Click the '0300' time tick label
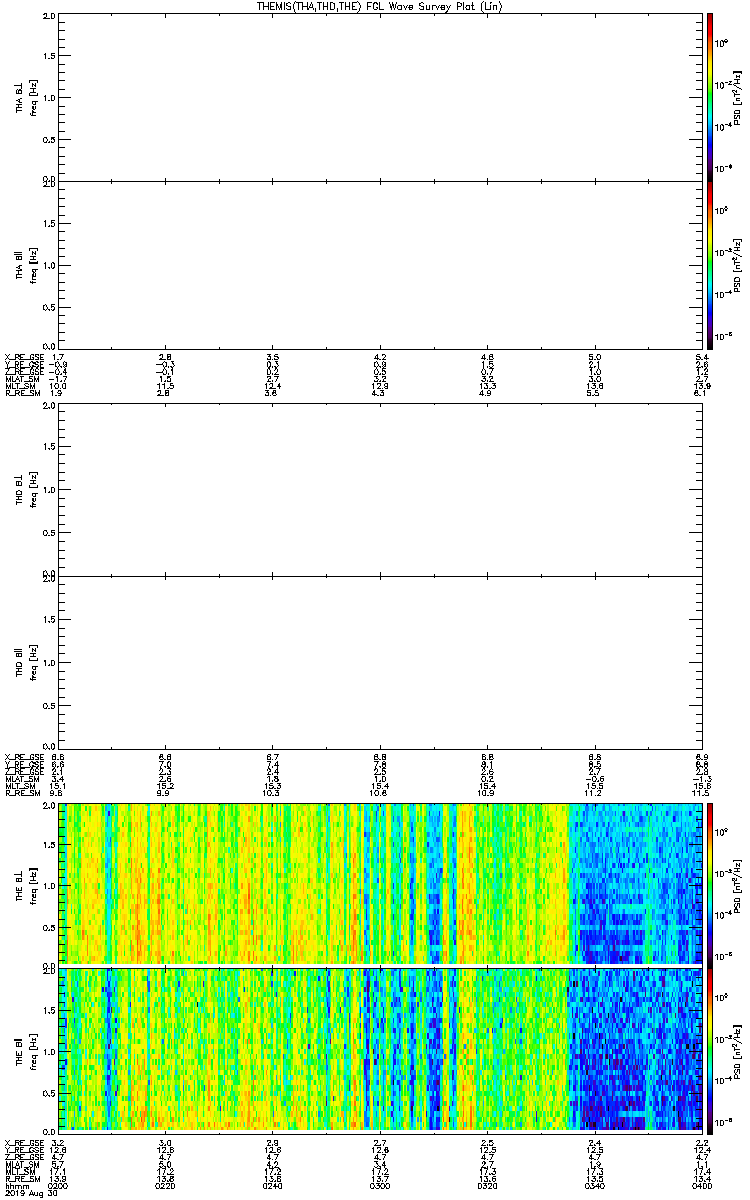This screenshot has width=750, height=1200. pos(379,1186)
